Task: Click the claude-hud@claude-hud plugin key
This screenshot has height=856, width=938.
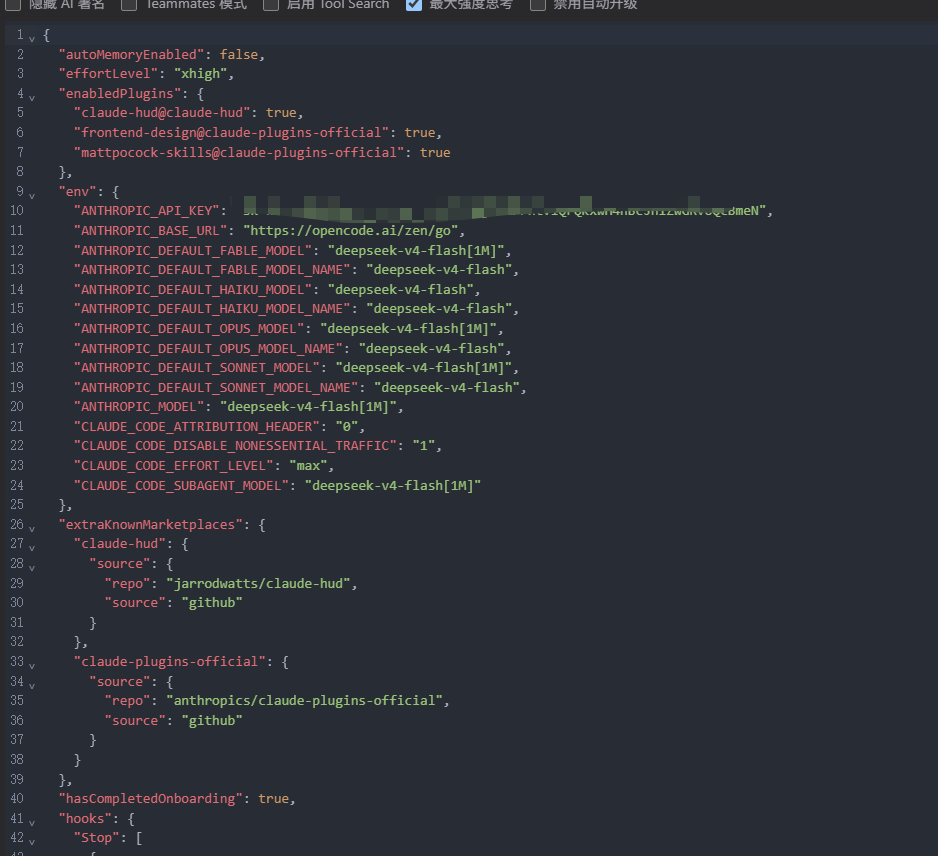Action: coord(162,112)
